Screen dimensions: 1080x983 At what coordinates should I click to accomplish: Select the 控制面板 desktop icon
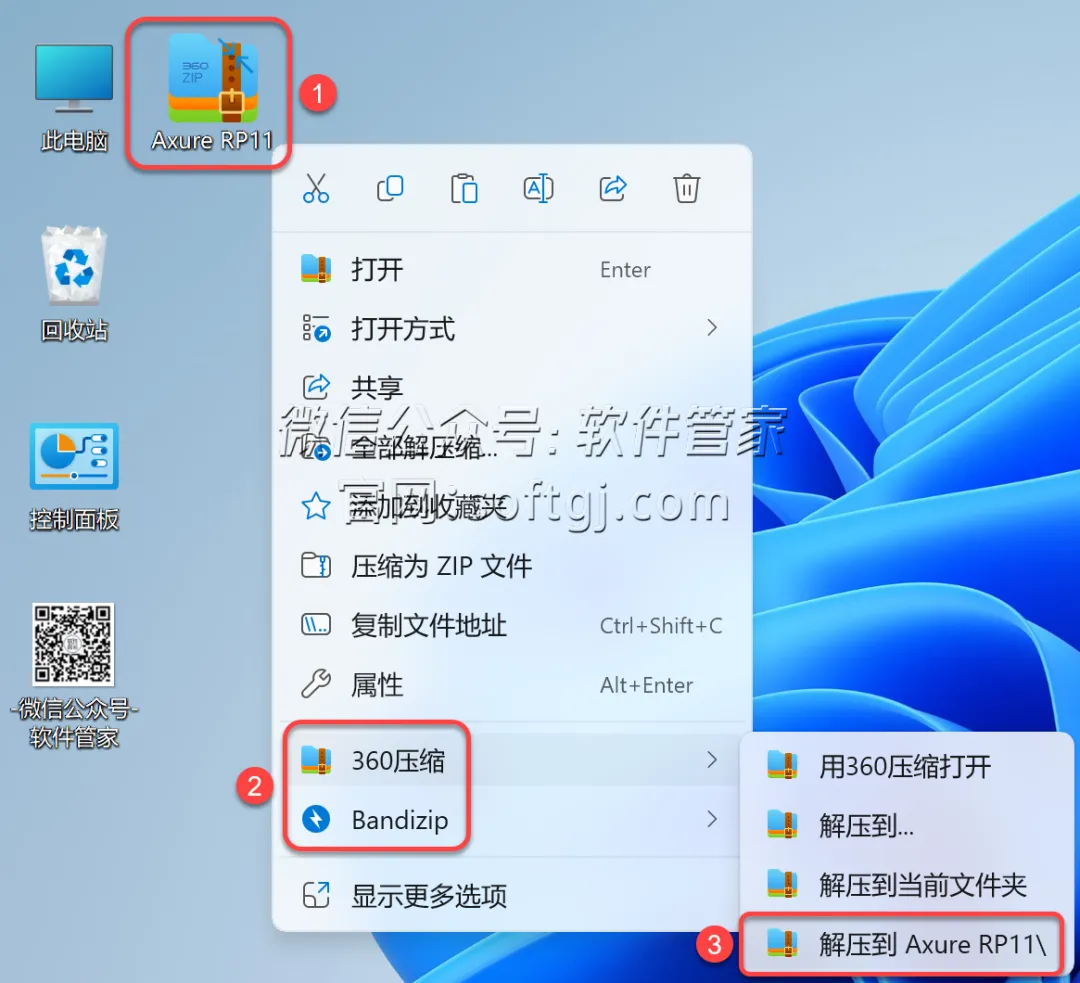(x=74, y=477)
